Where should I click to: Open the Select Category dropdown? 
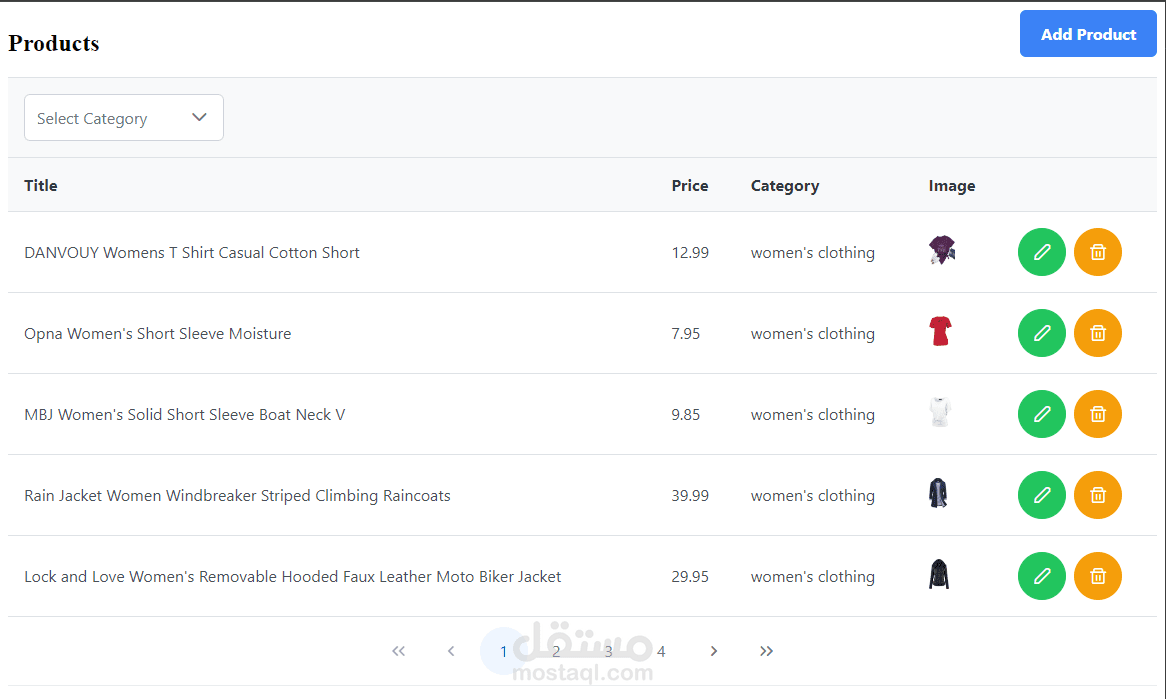point(123,117)
